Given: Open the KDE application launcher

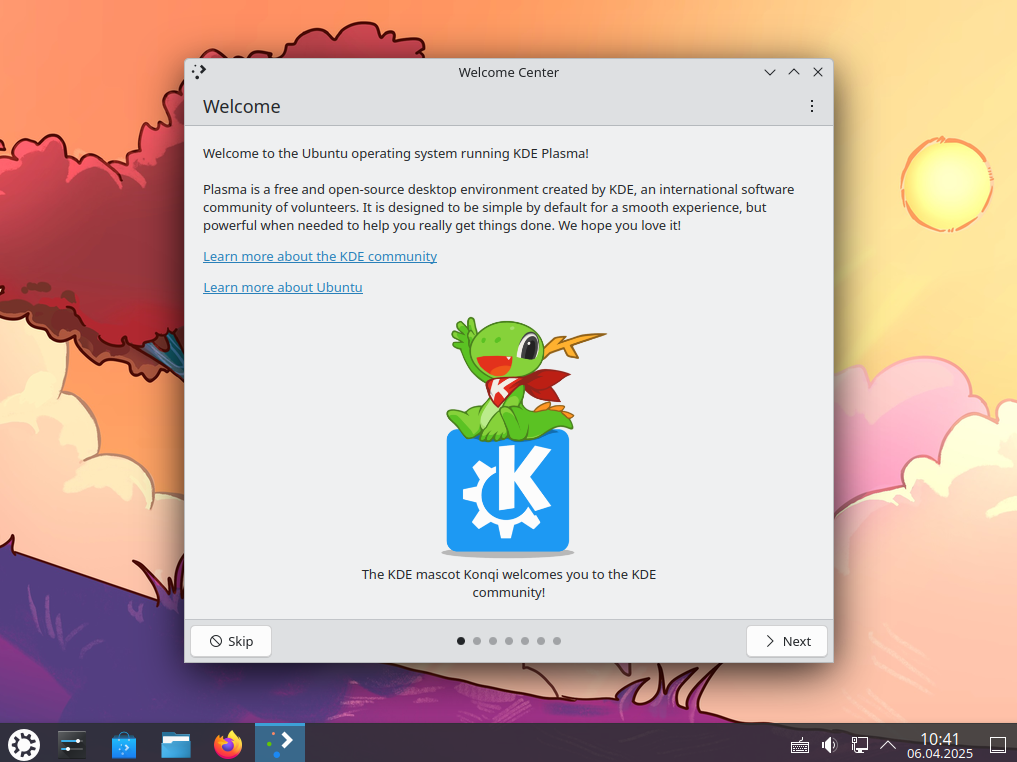Looking at the screenshot, I should point(24,744).
